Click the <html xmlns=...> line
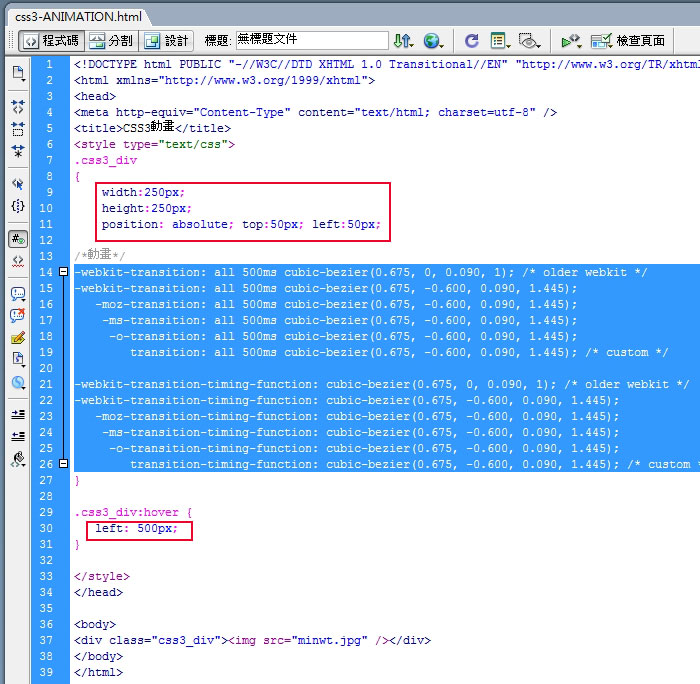The image size is (700, 684). point(225,80)
